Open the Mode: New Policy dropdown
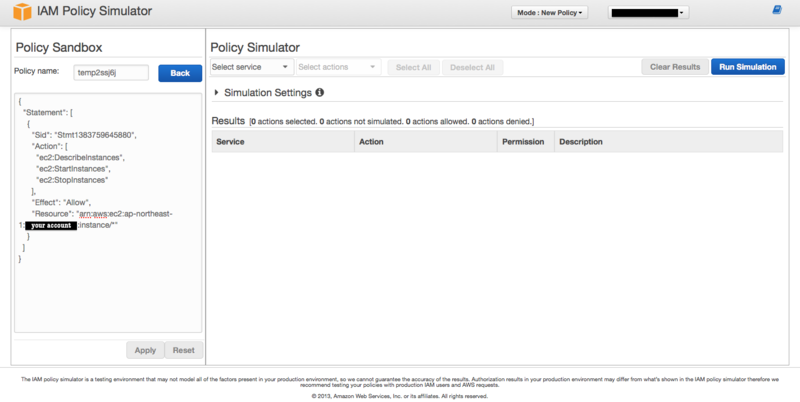800x402 pixels. pyautogui.click(x=549, y=13)
